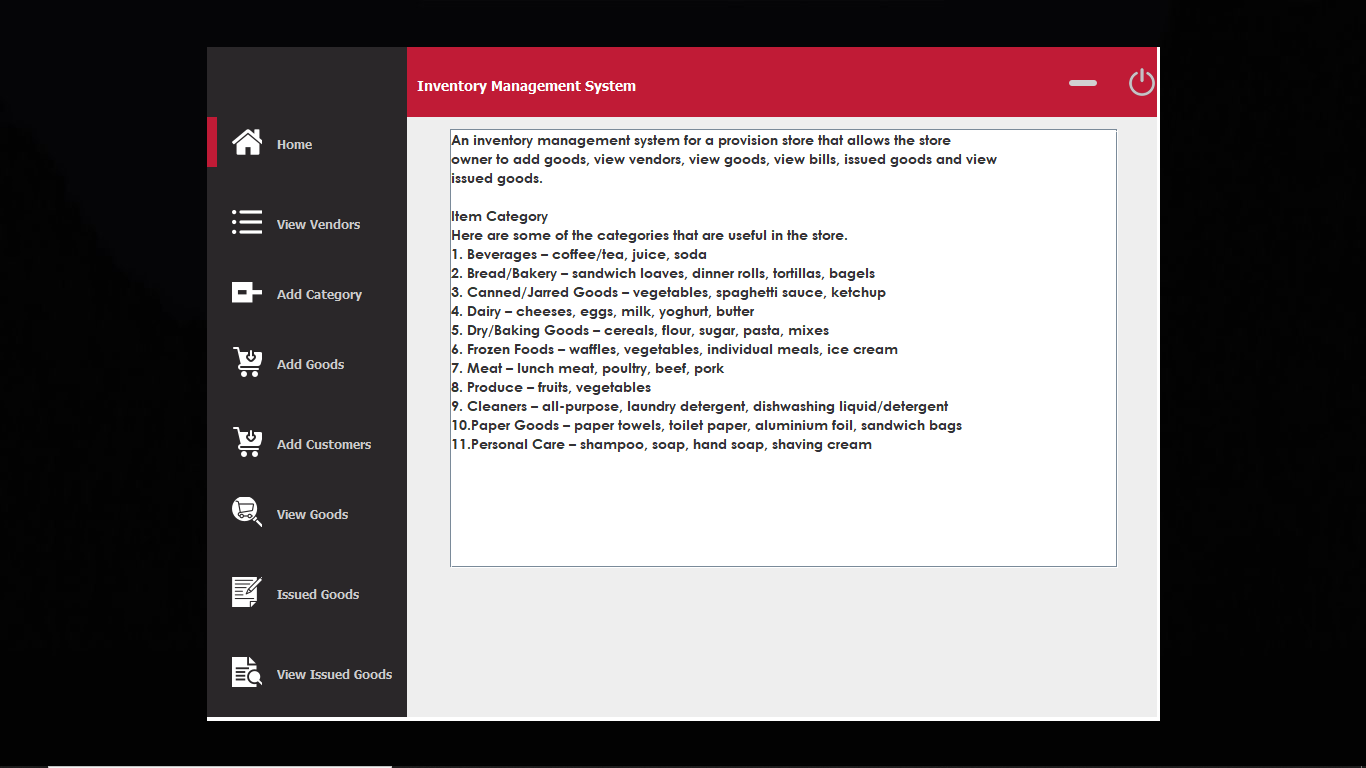This screenshot has height=768, width=1366.
Task: Click the '10.Paper Goods' line
Action: point(706,426)
